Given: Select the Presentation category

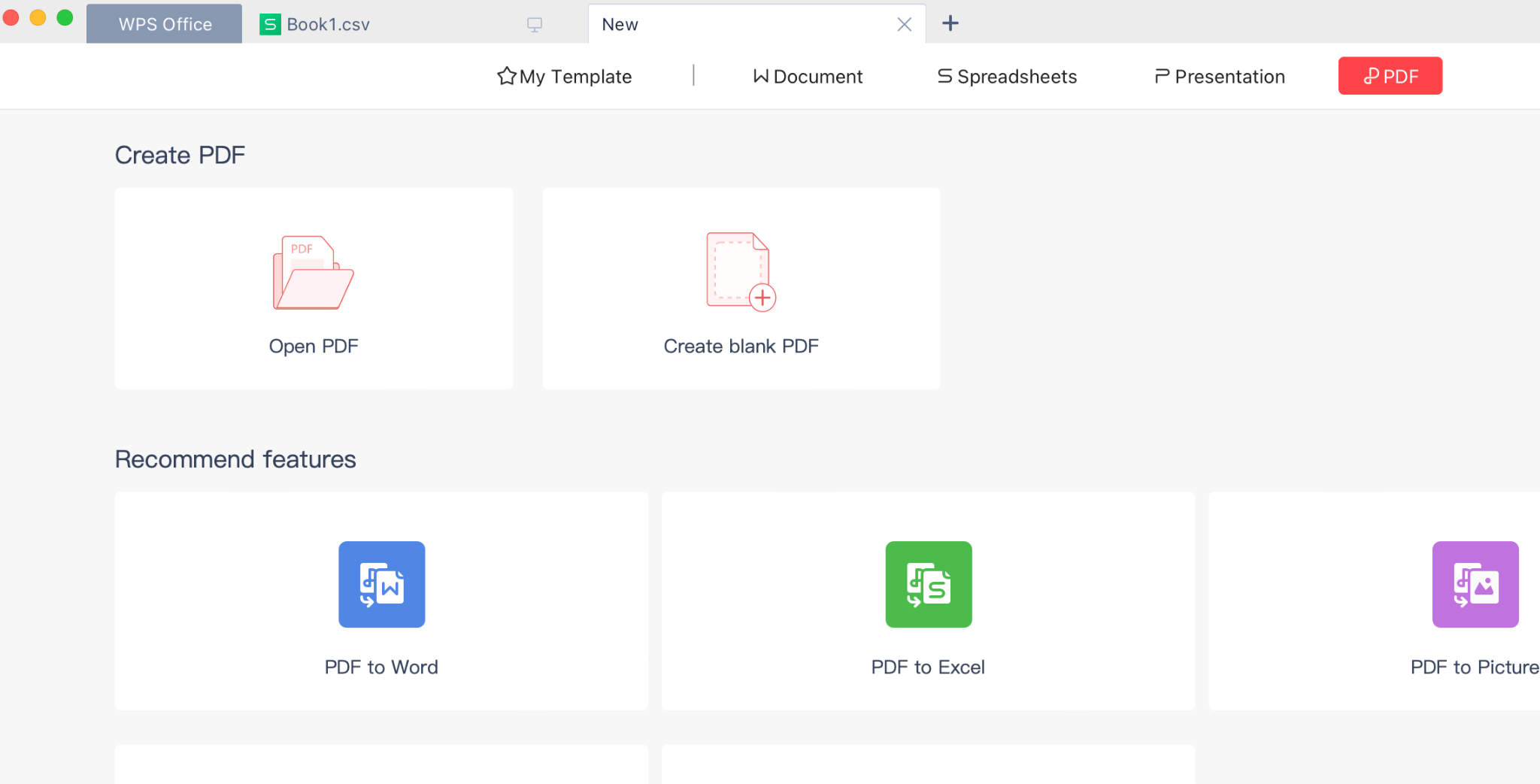Looking at the screenshot, I should click(x=1220, y=77).
